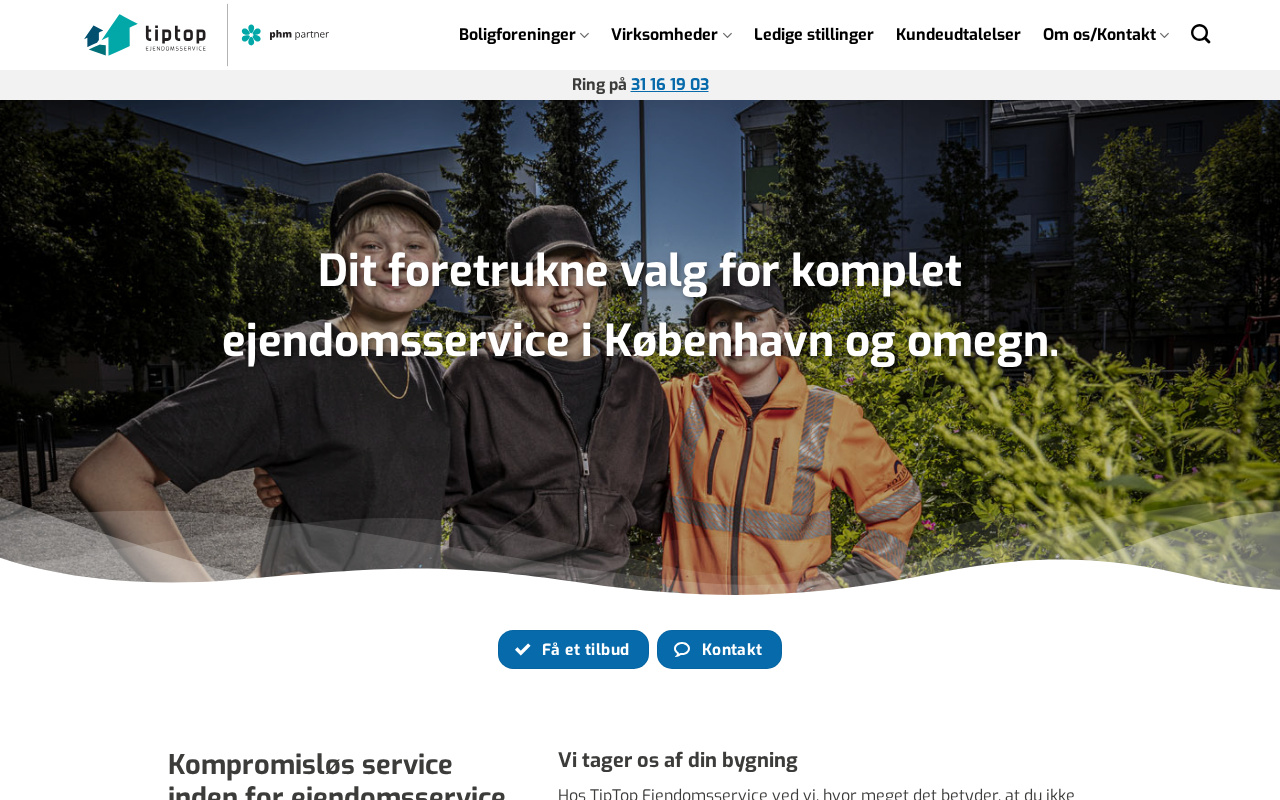Open the search magnifier icon
This screenshot has width=1280, height=800.
point(1200,34)
